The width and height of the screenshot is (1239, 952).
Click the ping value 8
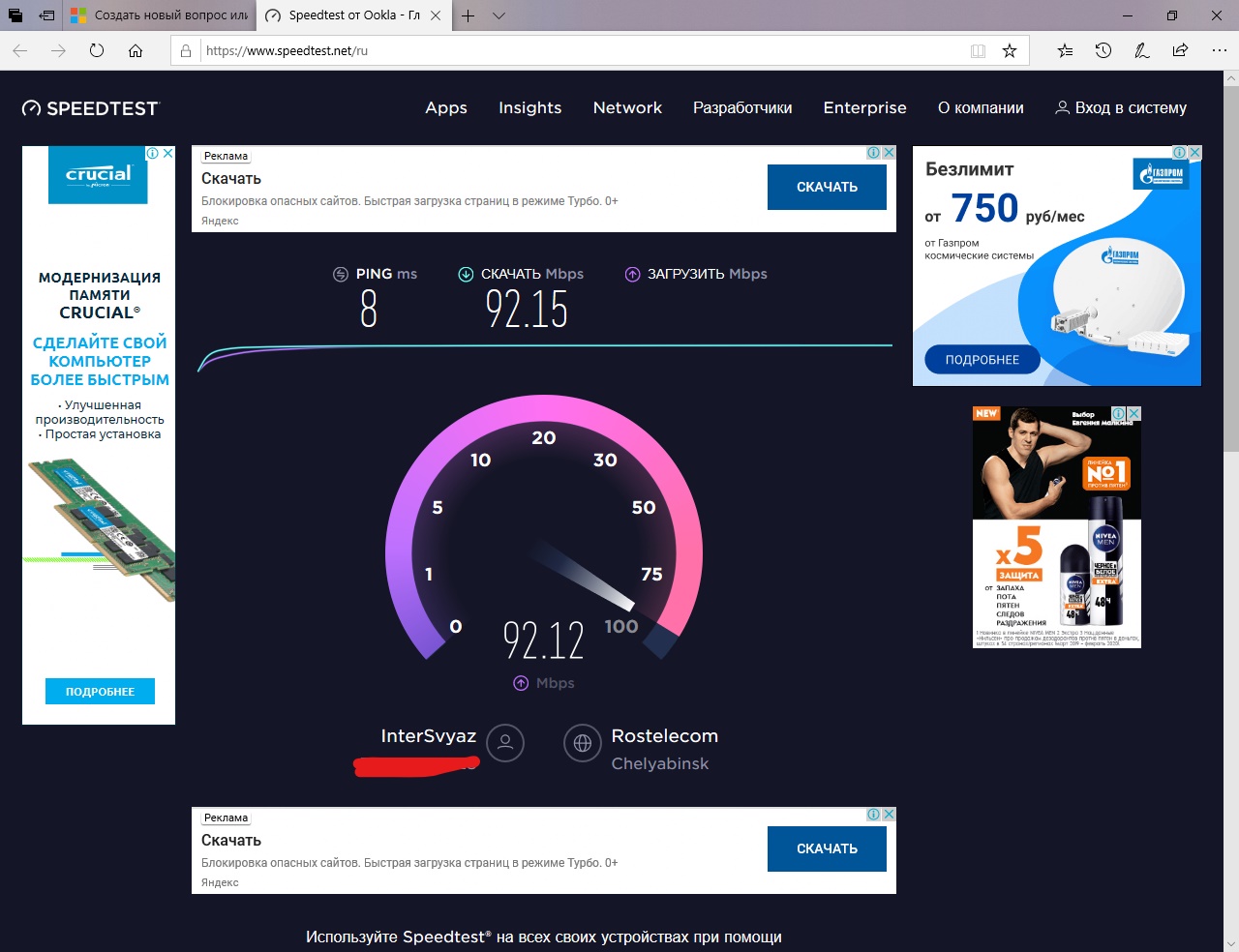point(369,310)
